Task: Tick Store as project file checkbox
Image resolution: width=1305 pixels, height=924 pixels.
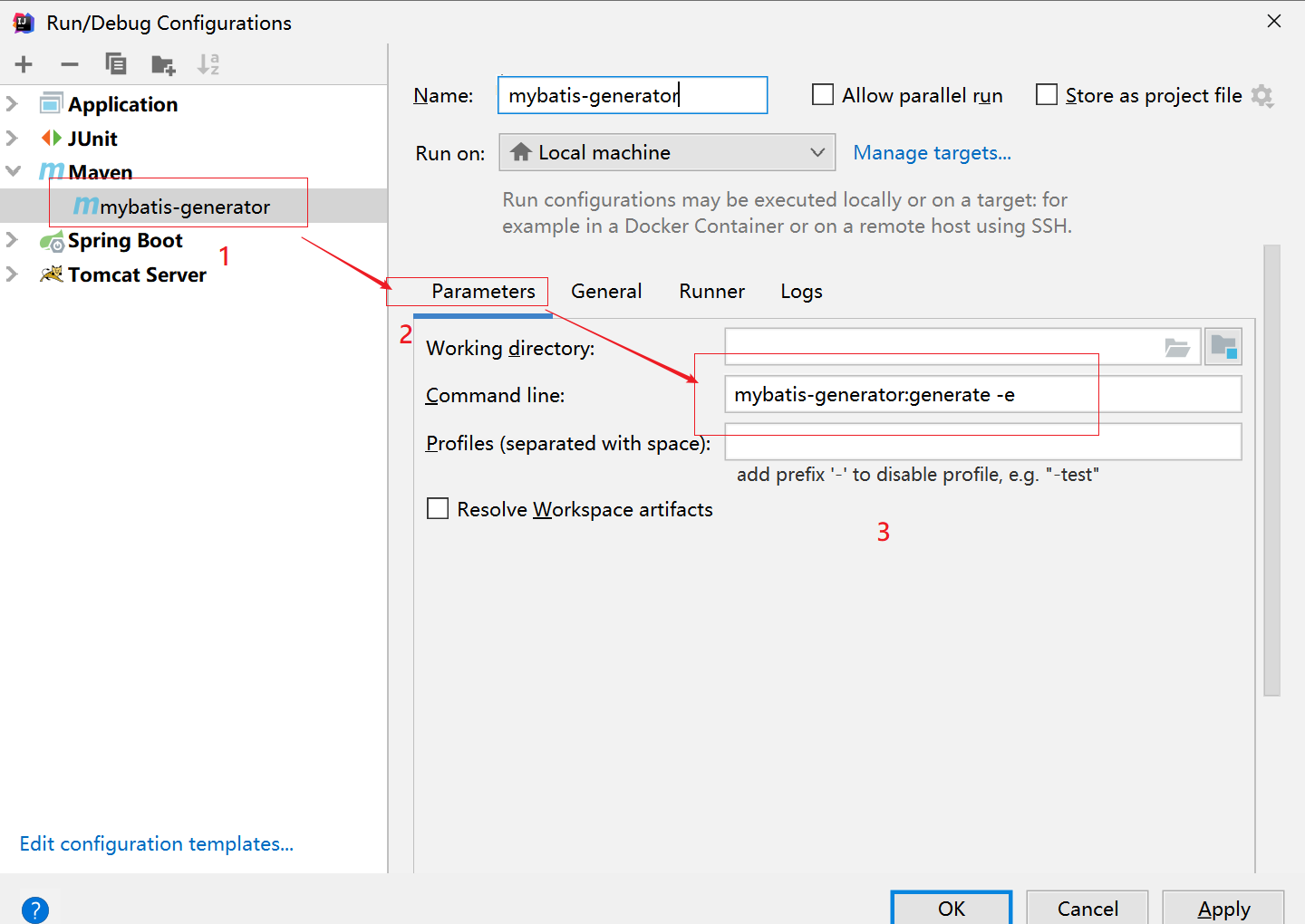Action: 1047,94
